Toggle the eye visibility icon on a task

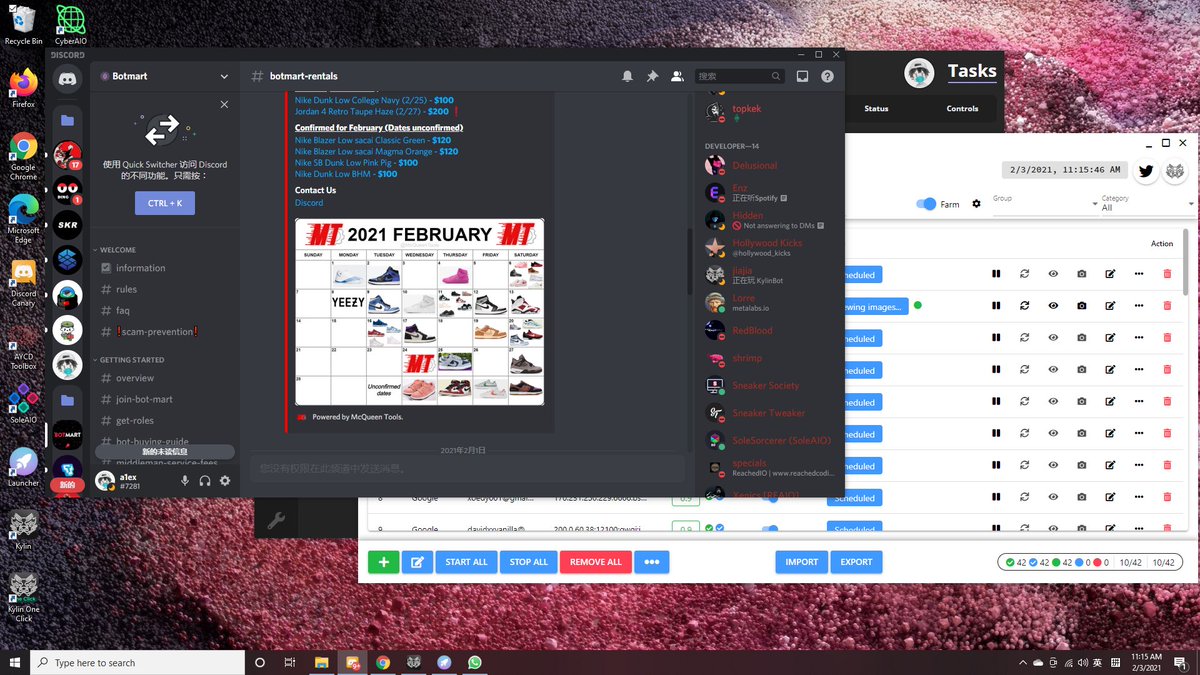point(1053,274)
